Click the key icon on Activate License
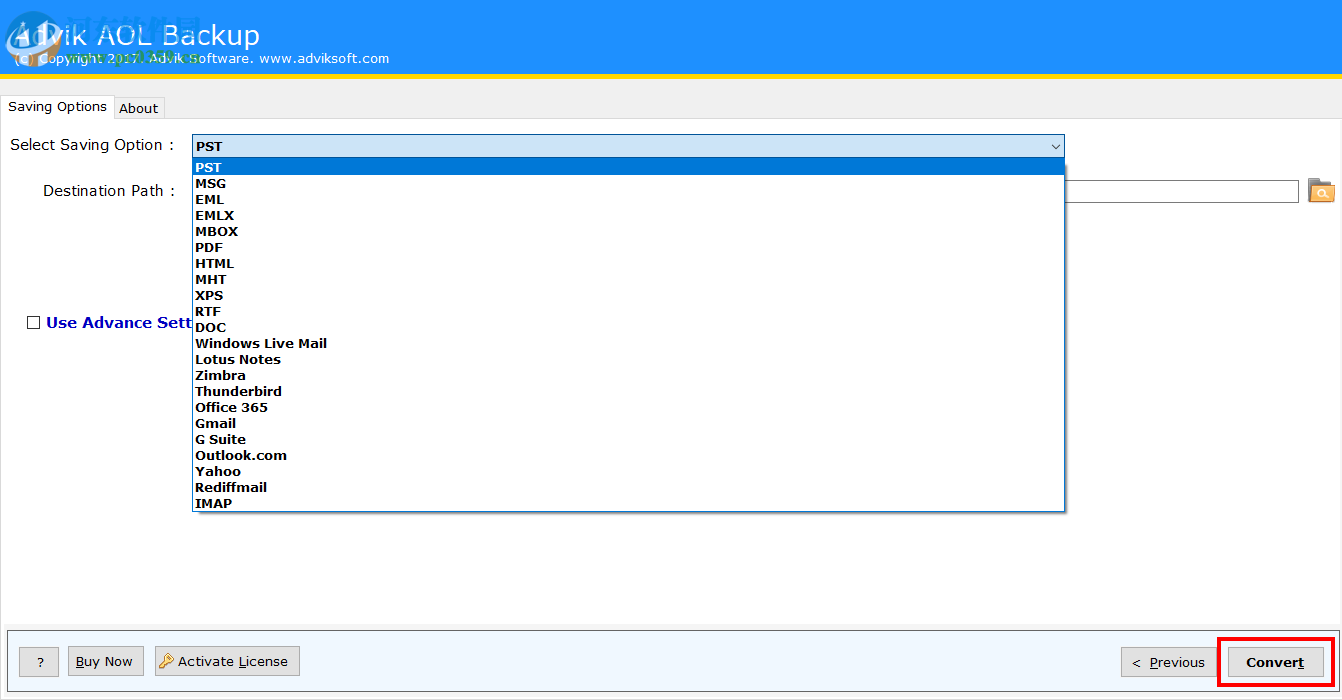 [166, 660]
